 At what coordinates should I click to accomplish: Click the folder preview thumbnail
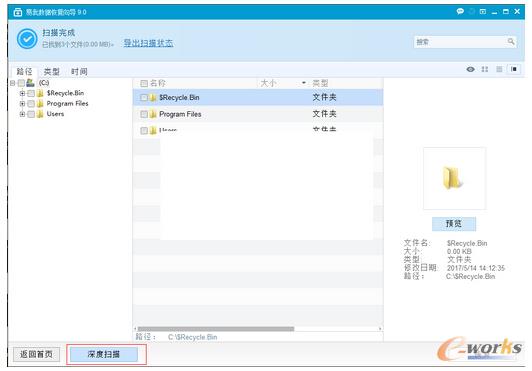[454, 178]
